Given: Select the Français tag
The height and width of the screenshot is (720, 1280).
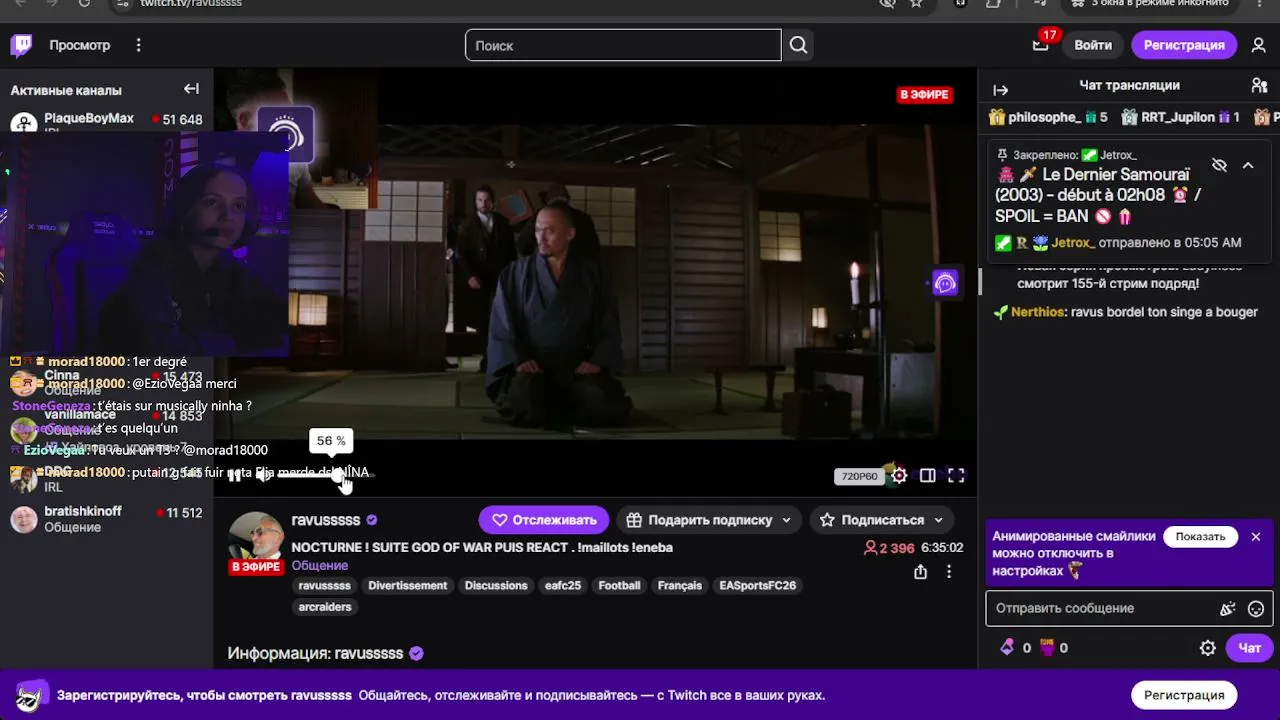Looking at the screenshot, I should point(680,586).
